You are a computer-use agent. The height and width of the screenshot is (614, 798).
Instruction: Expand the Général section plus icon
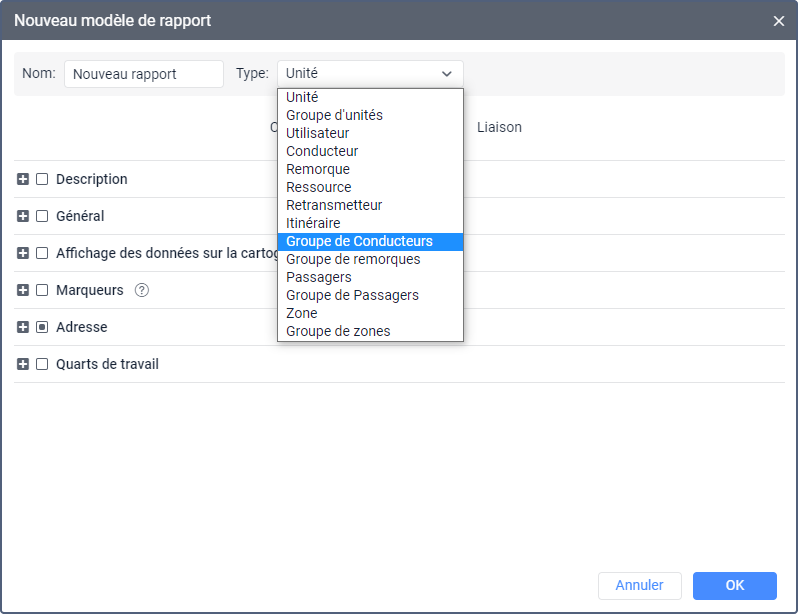click(23, 216)
